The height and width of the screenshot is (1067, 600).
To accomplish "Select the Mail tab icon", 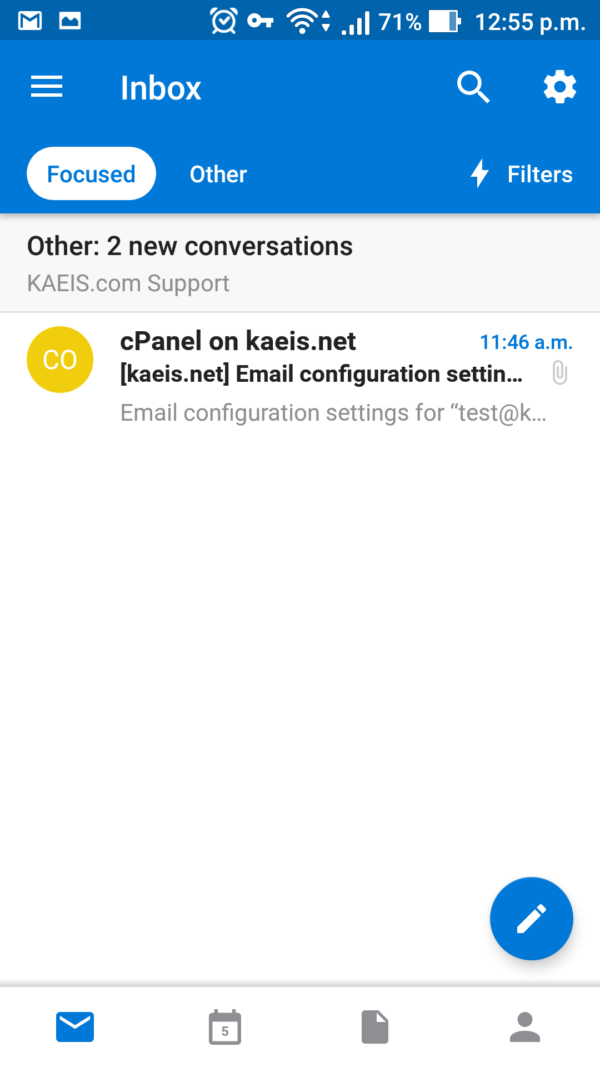I will click(x=75, y=1027).
